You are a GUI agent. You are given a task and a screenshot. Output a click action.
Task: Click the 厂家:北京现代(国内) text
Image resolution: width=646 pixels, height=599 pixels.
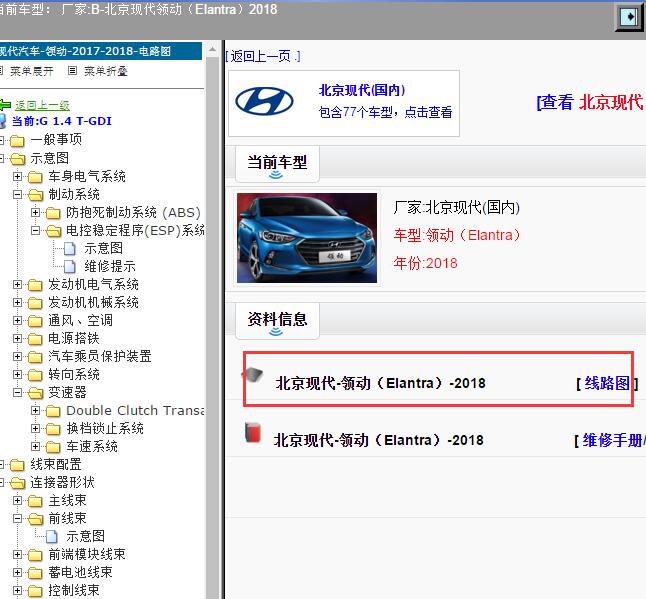pyautogui.click(x=456, y=208)
